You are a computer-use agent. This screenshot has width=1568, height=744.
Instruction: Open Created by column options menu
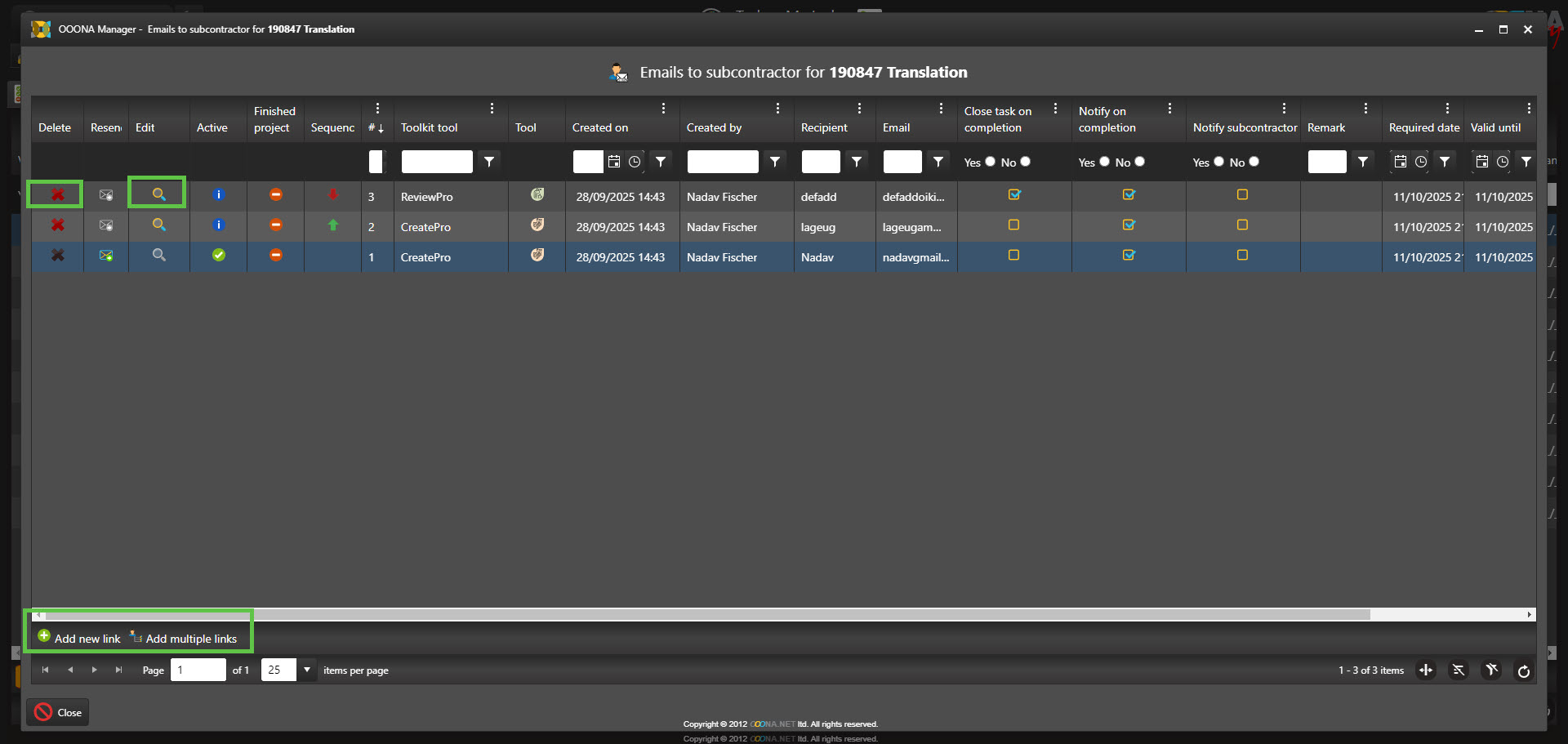[777, 109]
